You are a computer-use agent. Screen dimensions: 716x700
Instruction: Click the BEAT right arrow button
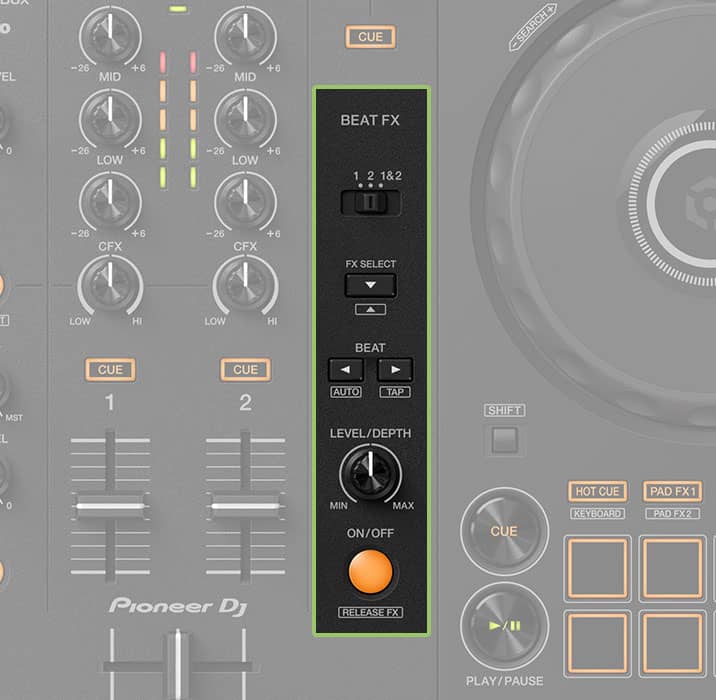[395, 369]
